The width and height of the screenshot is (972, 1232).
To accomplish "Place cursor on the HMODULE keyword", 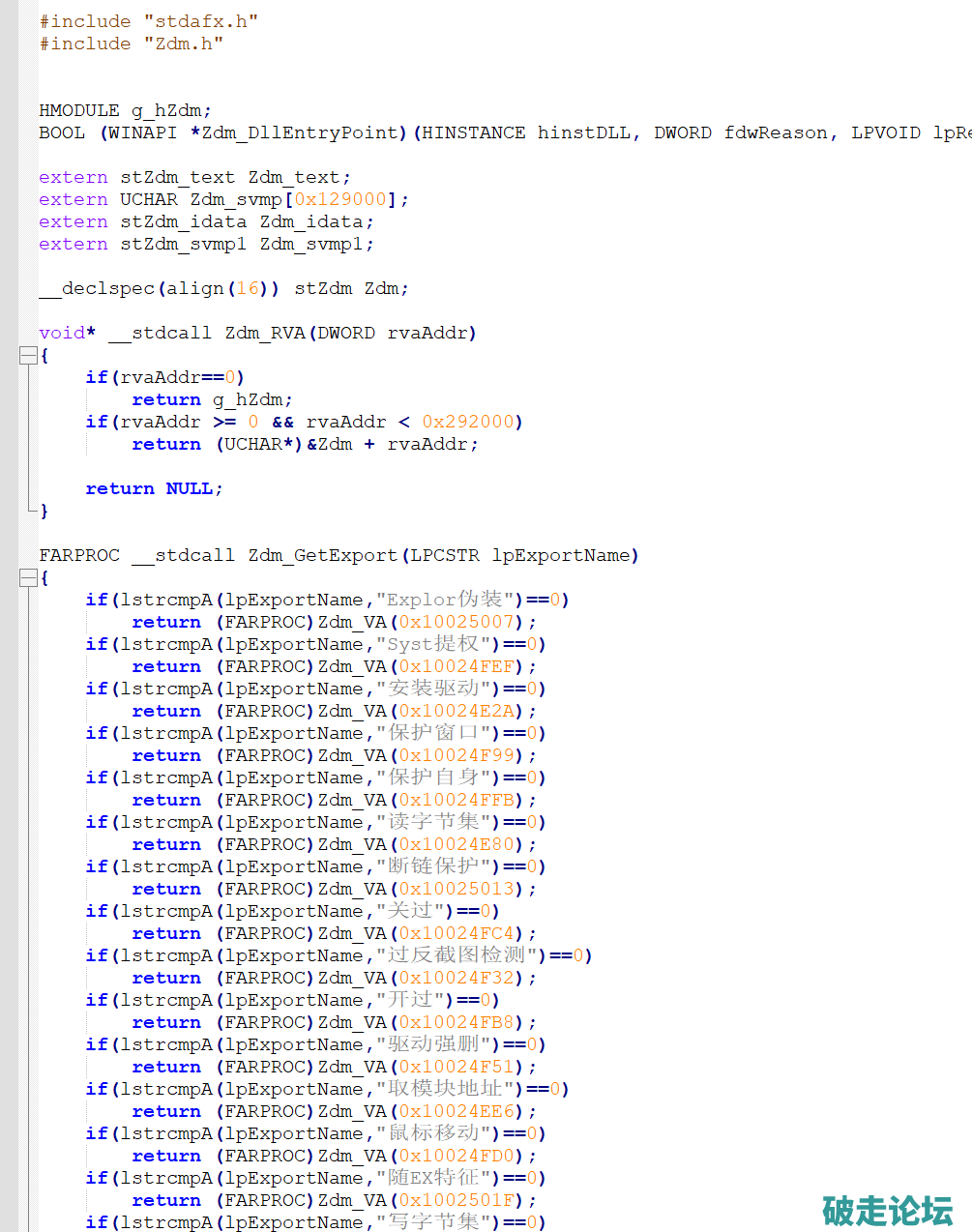I will point(79,110).
